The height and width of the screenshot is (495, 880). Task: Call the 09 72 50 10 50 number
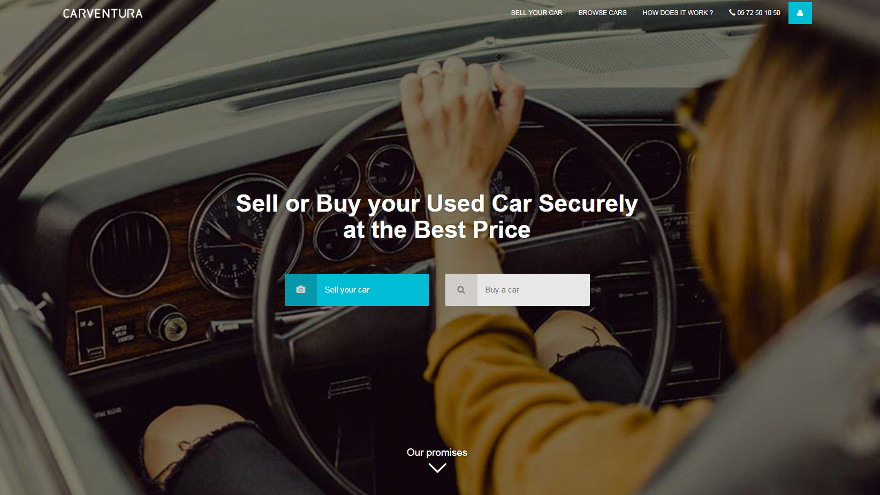point(758,12)
